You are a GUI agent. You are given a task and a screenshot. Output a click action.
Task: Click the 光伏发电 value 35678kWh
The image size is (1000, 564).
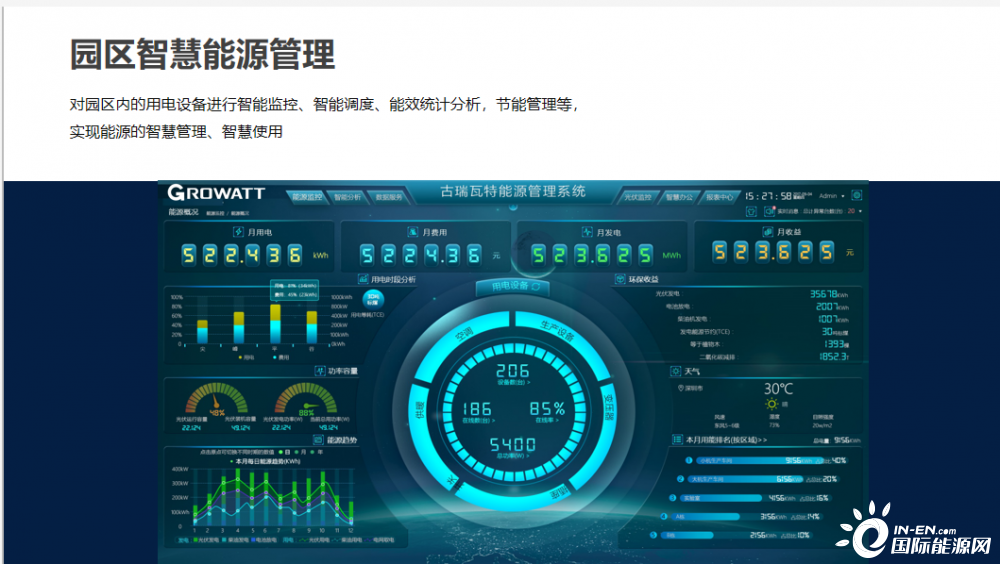click(x=828, y=294)
